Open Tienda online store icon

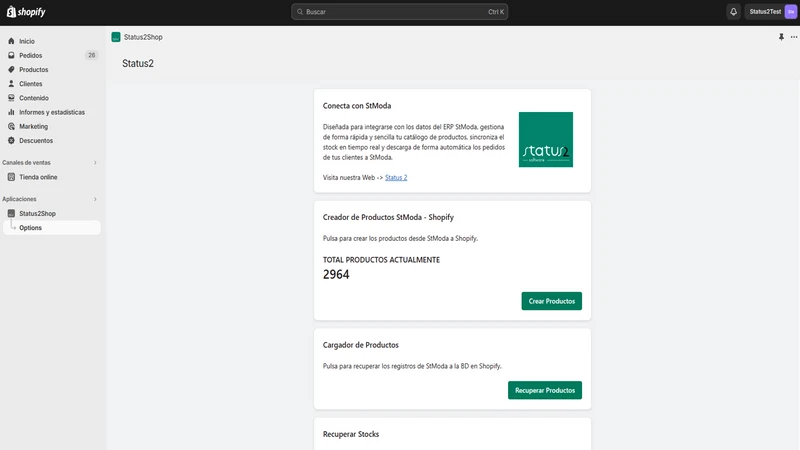click(11, 177)
